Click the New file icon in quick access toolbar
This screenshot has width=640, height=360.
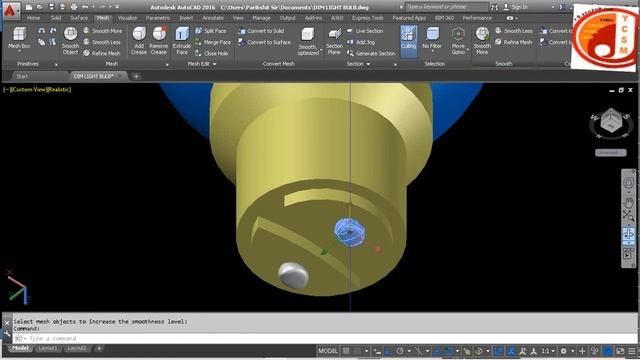pyautogui.click(x=29, y=7)
